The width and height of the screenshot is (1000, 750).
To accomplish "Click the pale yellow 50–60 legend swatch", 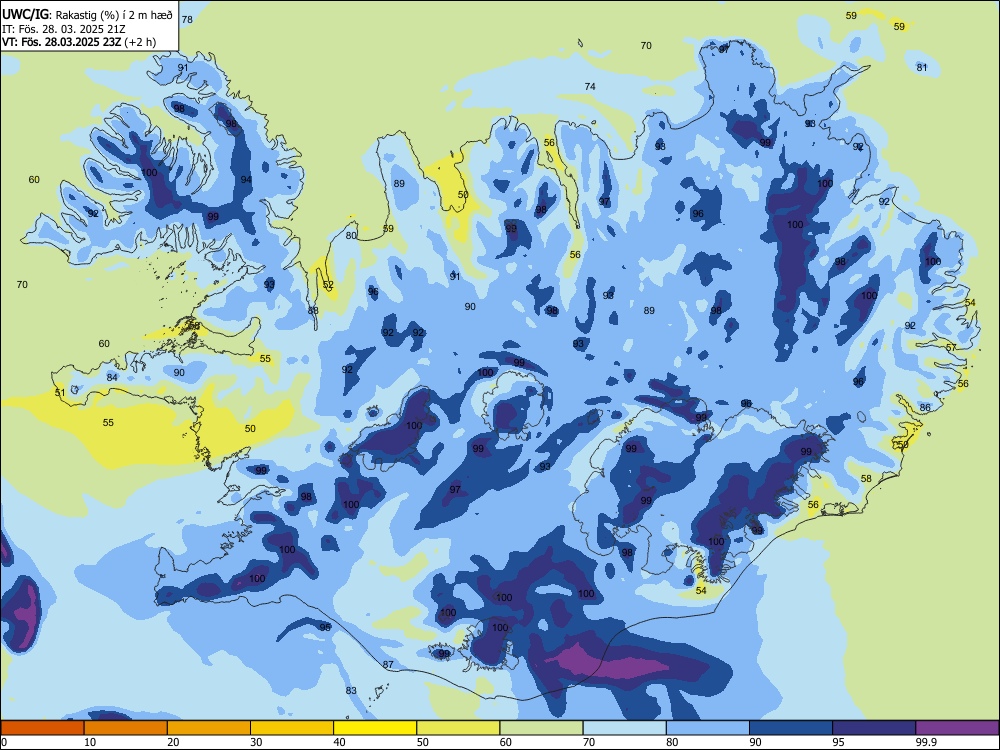I will pyautogui.click(x=458, y=728).
